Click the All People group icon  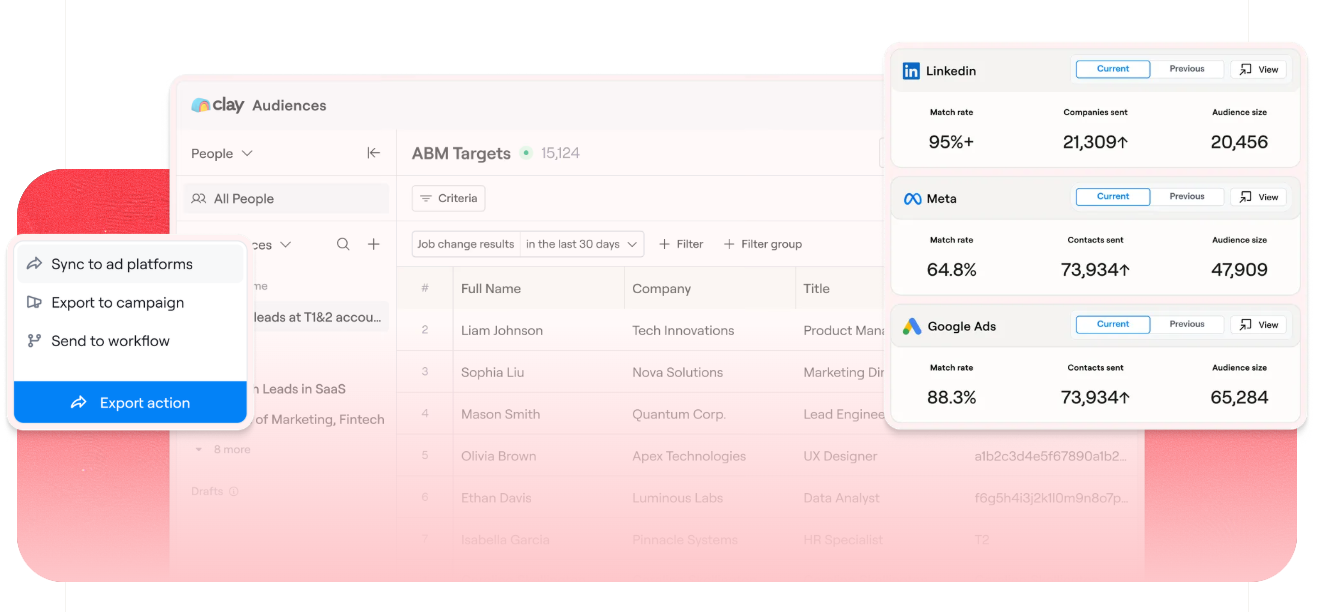[x=199, y=199]
